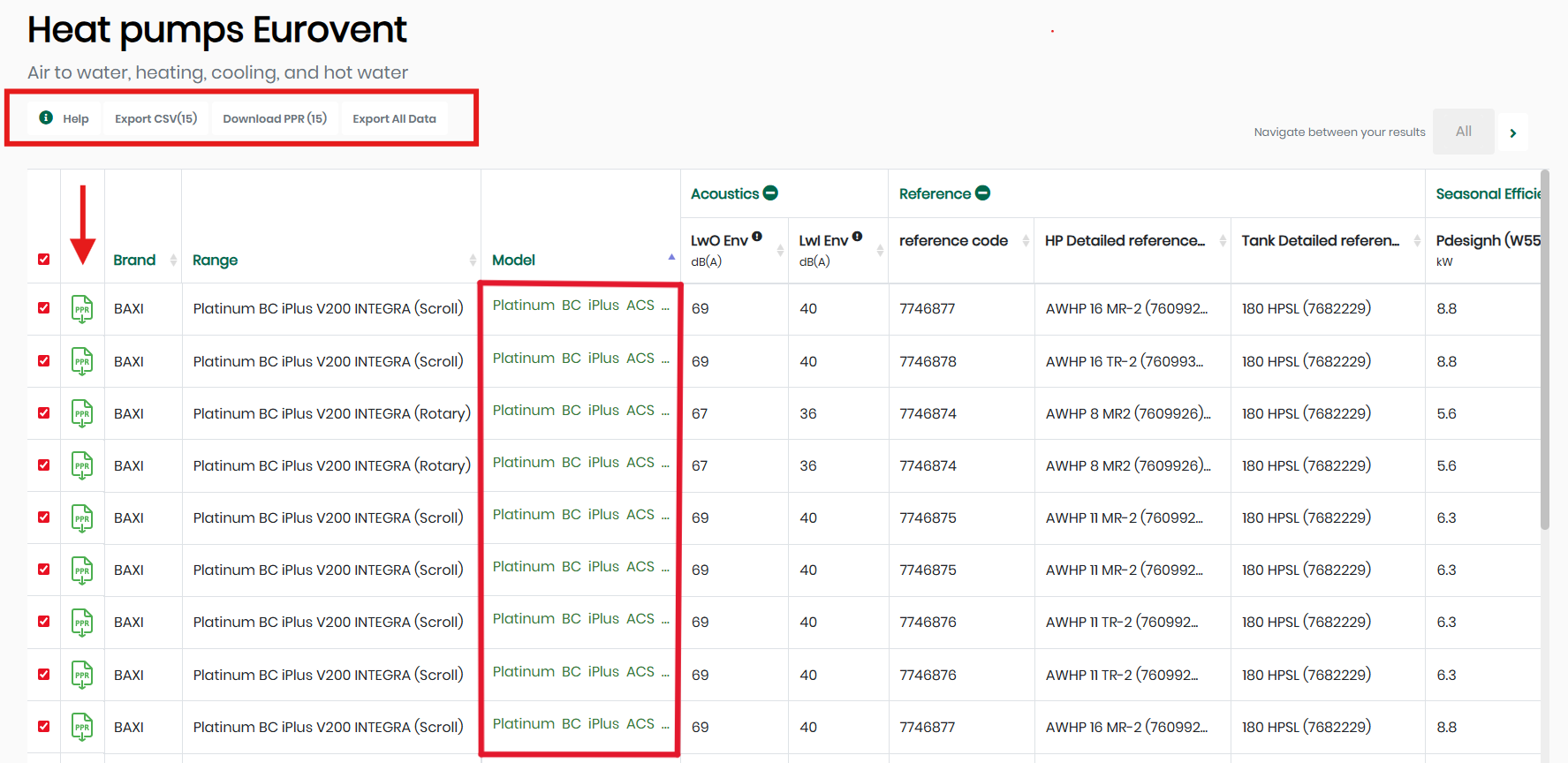
Task: Click Range cell in row 7746878
Action: point(328,361)
